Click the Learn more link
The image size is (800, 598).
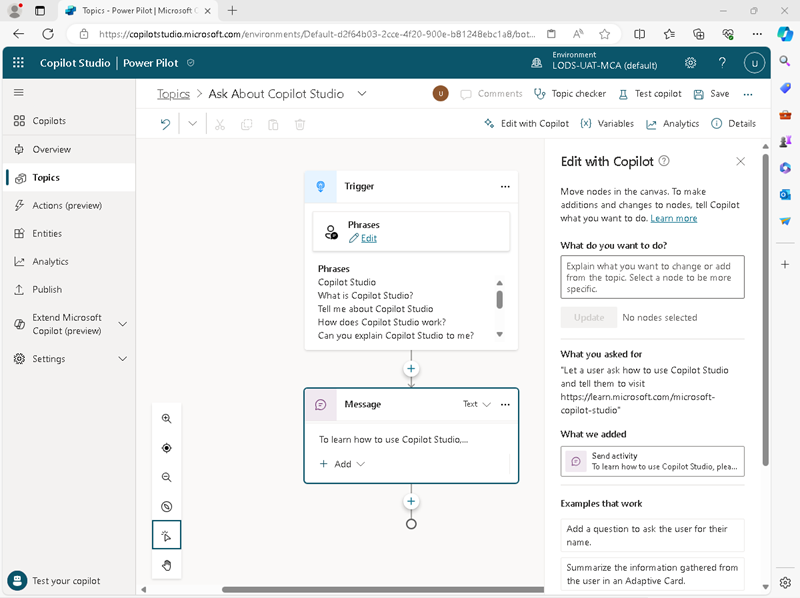[x=673, y=218]
